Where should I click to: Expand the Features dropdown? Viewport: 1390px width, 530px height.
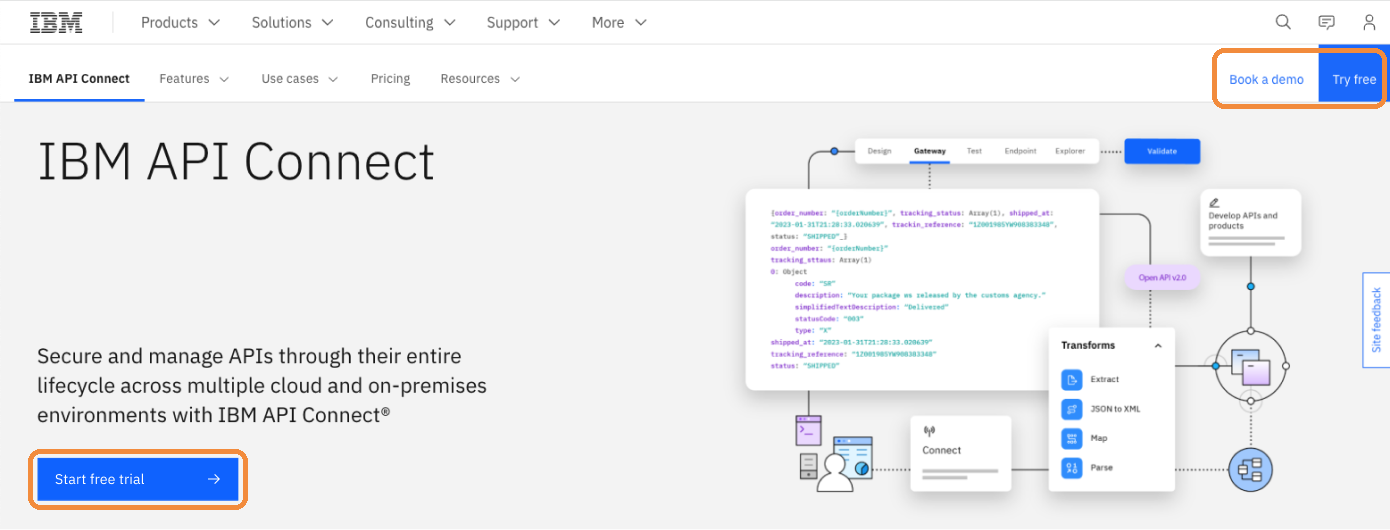pos(194,78)
